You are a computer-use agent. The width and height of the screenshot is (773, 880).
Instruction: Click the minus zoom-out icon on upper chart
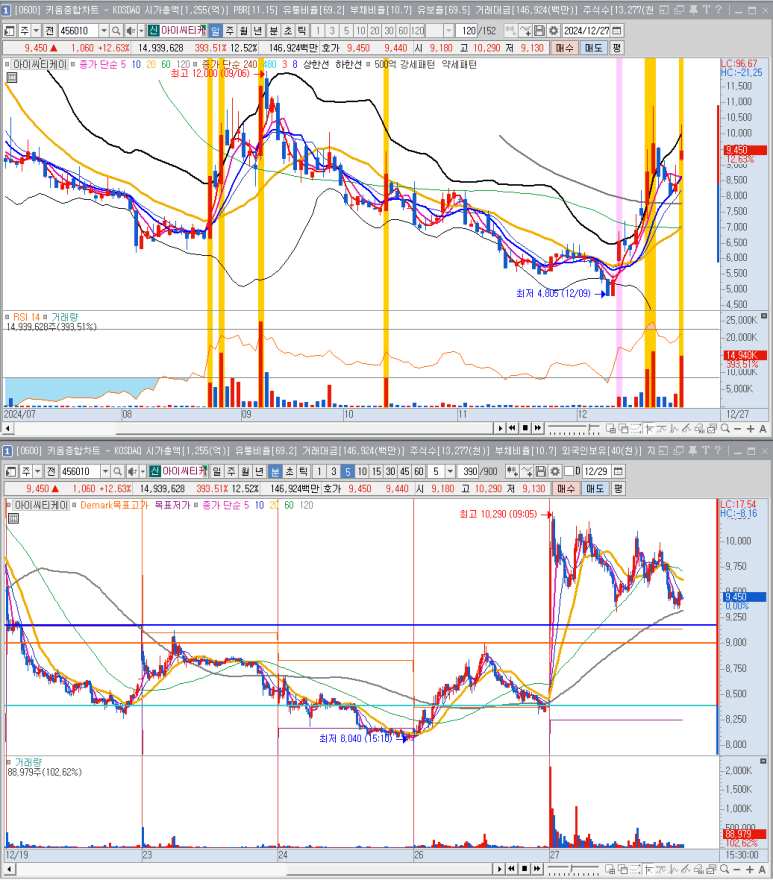point(738,429)
